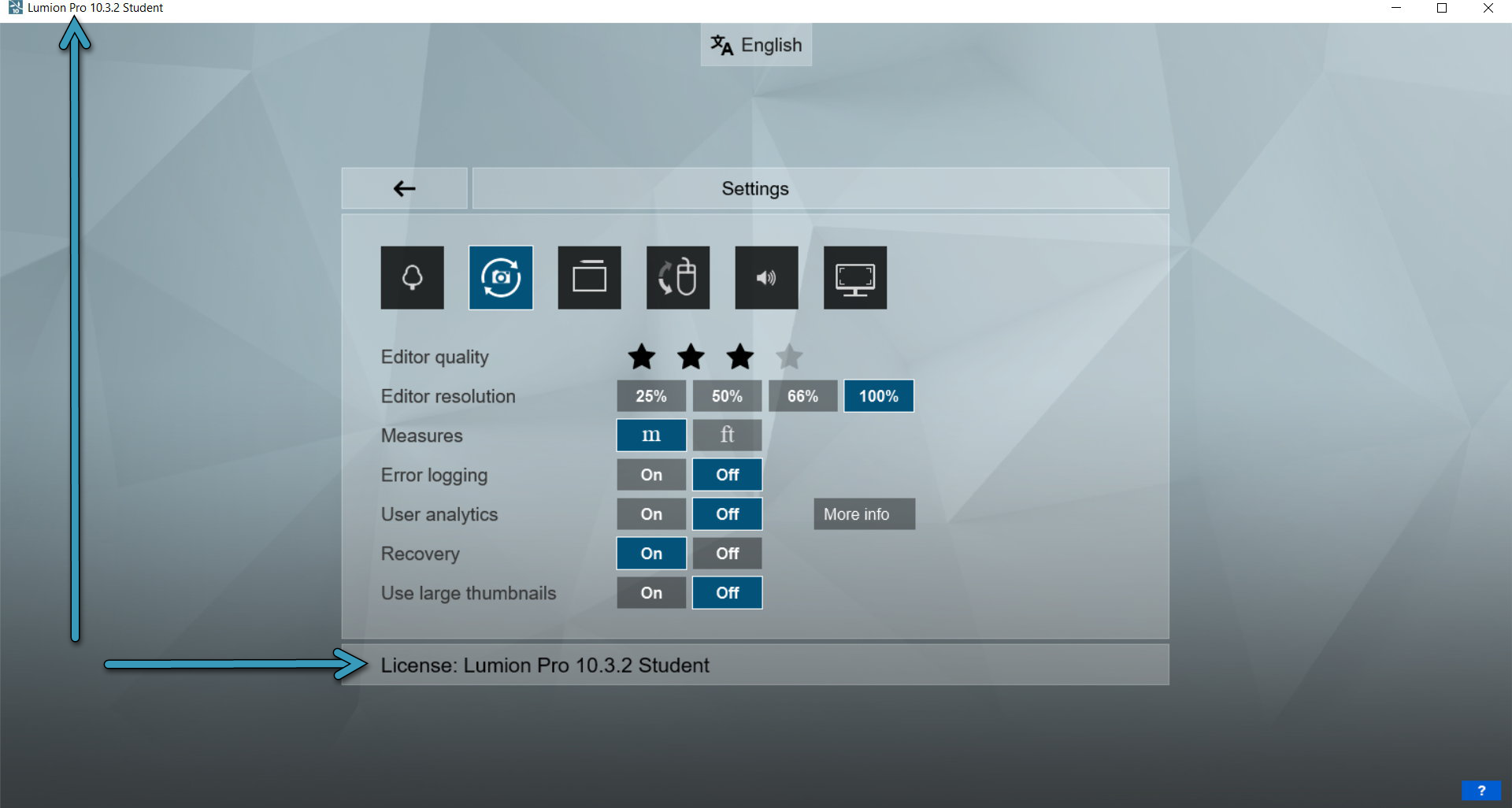The height and width of the screenshot is (808, 1512).
Task: Select 25% editor resolution
Action: [651, 396]
